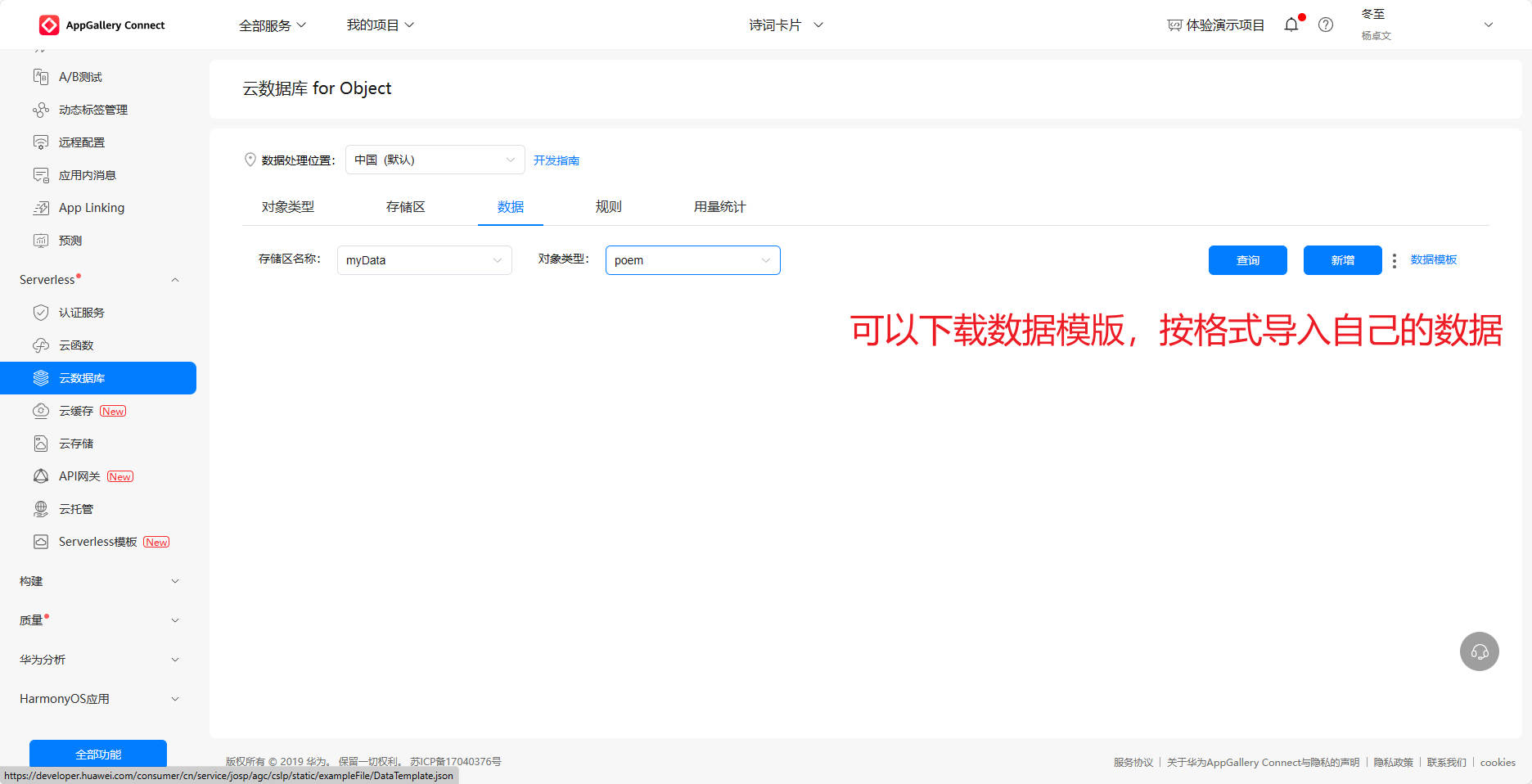
Task: Open the customer support headset button
Action: pyautogui.click(x=1480, y=651)
